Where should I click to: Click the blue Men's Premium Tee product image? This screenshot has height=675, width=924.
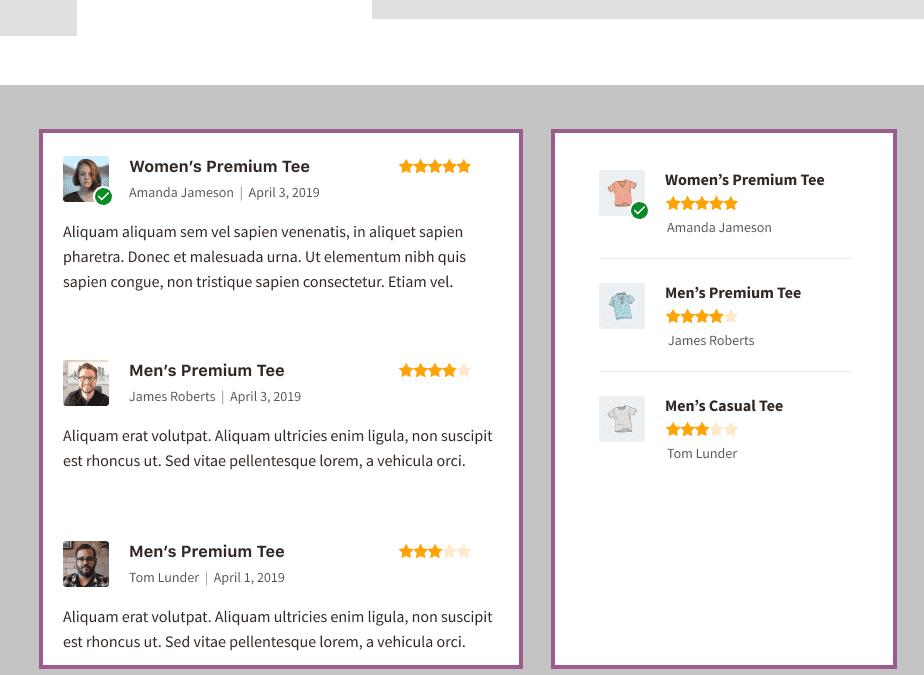(622, 306)
